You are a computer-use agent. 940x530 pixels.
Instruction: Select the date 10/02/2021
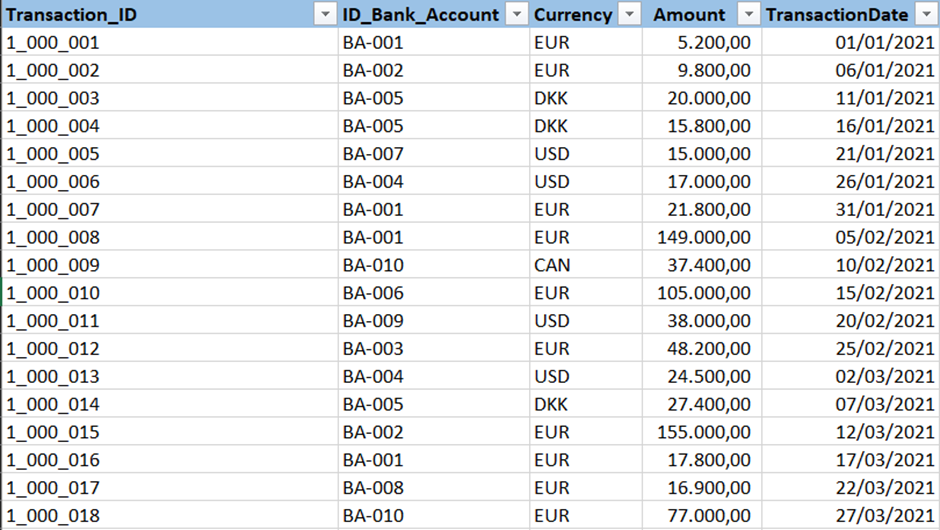click(885, 265)
